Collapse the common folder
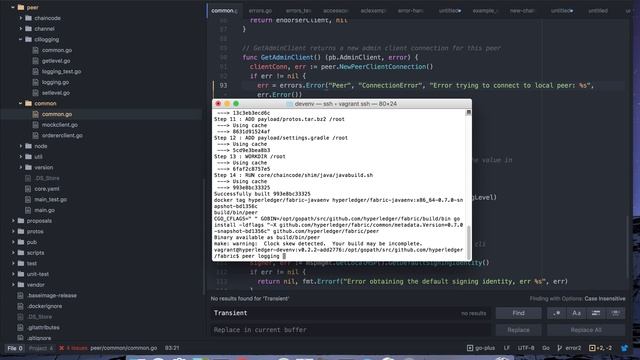Viewport: 640px width, 360px height. [21, 103]
